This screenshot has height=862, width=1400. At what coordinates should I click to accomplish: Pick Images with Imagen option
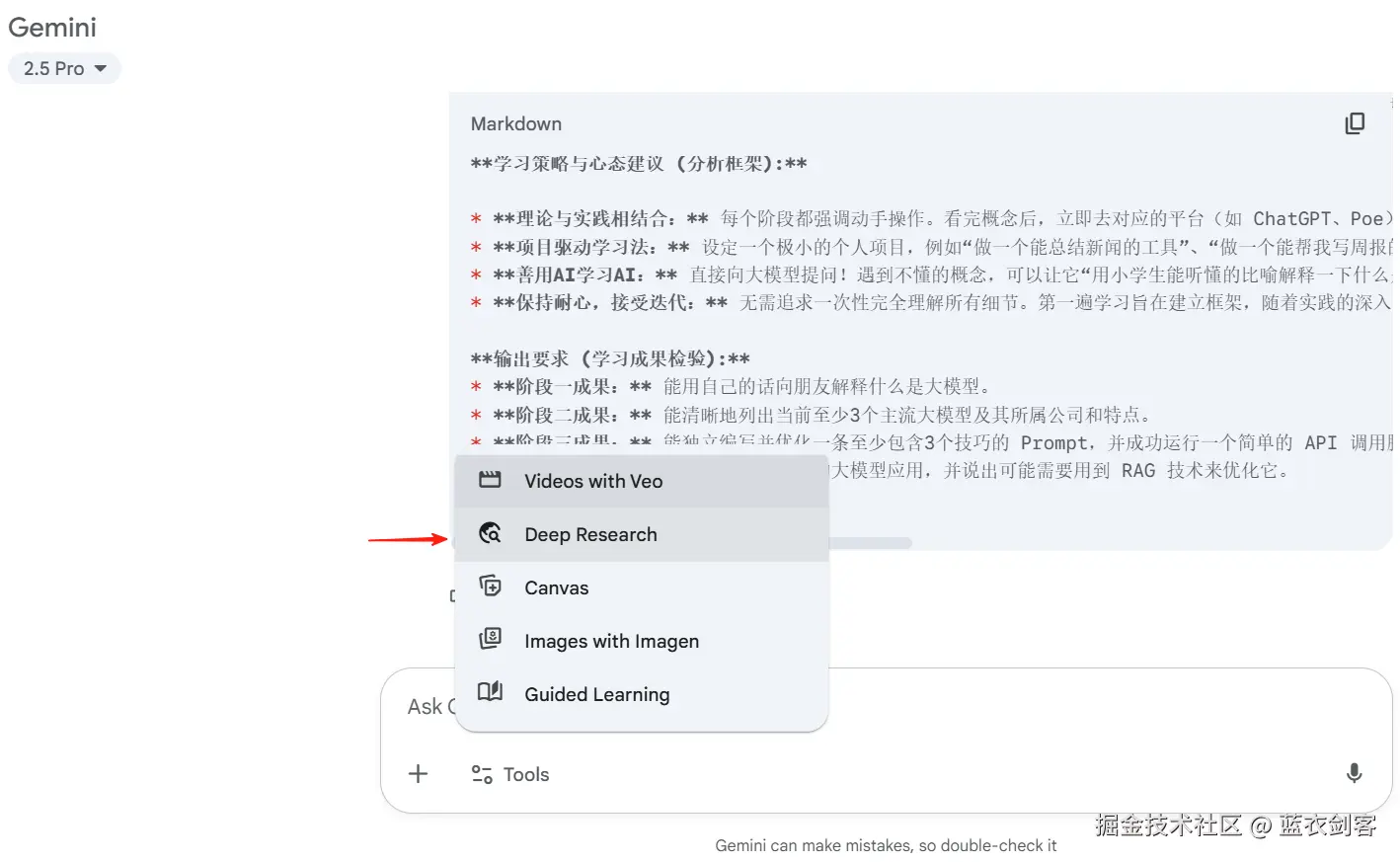(642, 641)
